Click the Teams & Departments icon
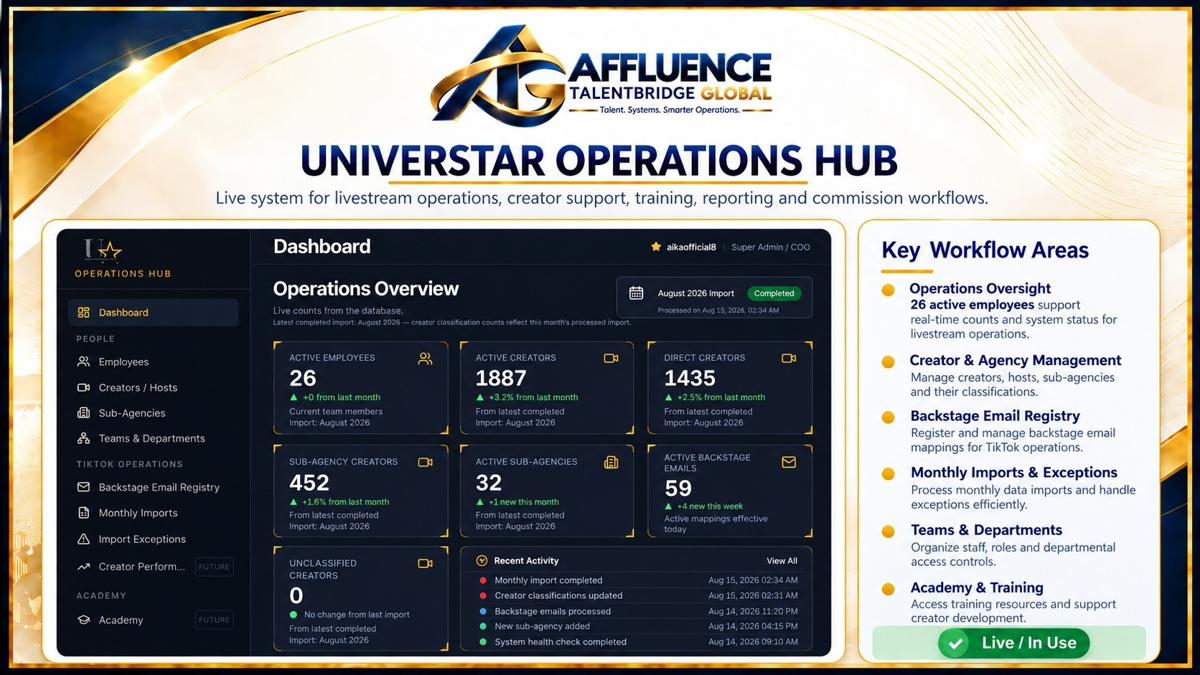This screenshot has height=675, width=1200. pyautogui.click(x=83, y=438)
